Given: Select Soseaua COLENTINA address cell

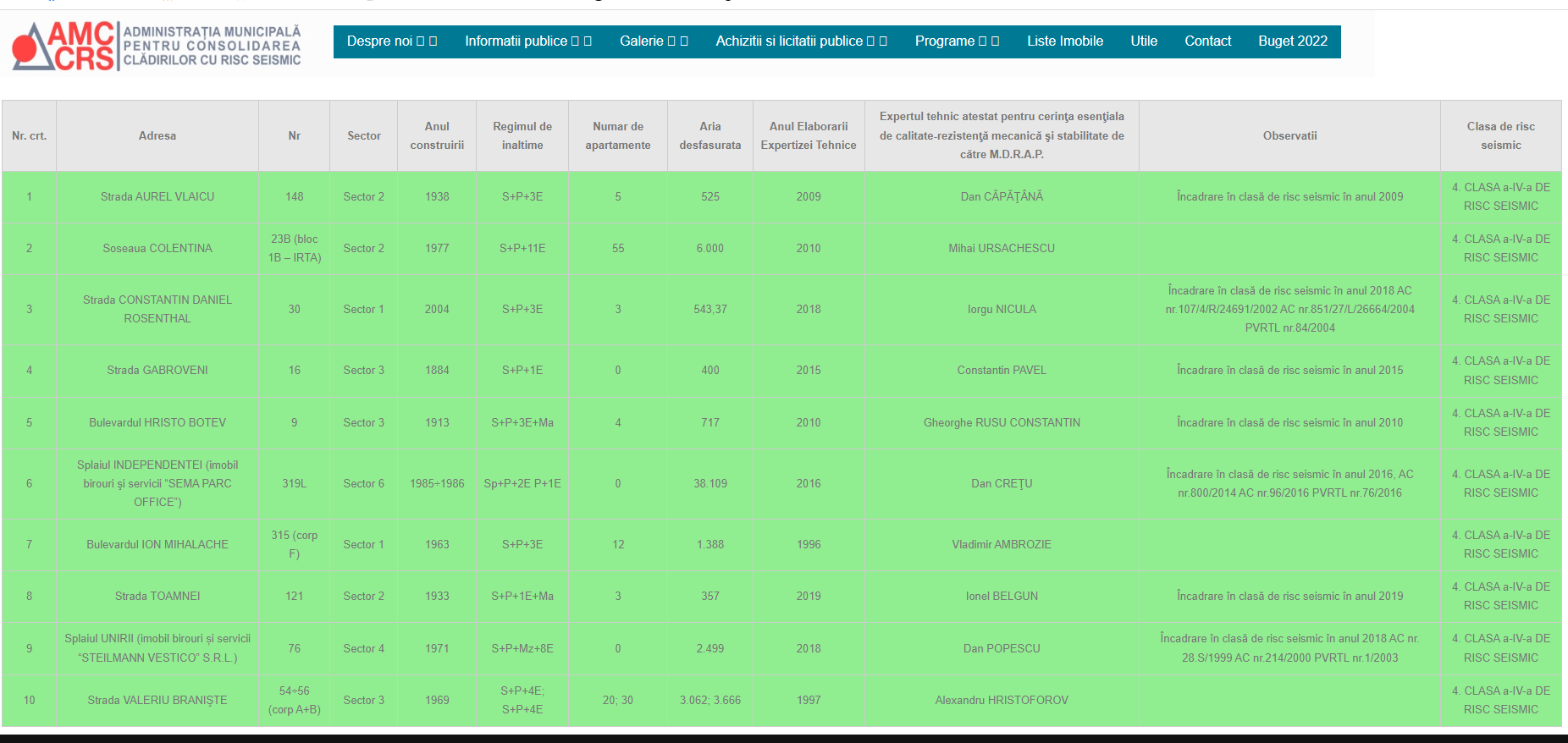Looking at the screenshot, I should click(x=157, y=248).
